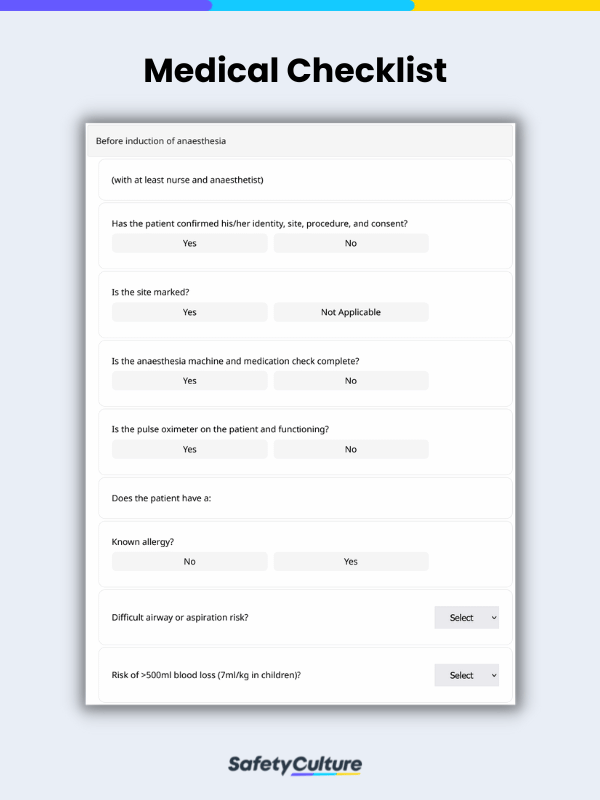Choose Not Applicable for site marked

click(350, 312)
